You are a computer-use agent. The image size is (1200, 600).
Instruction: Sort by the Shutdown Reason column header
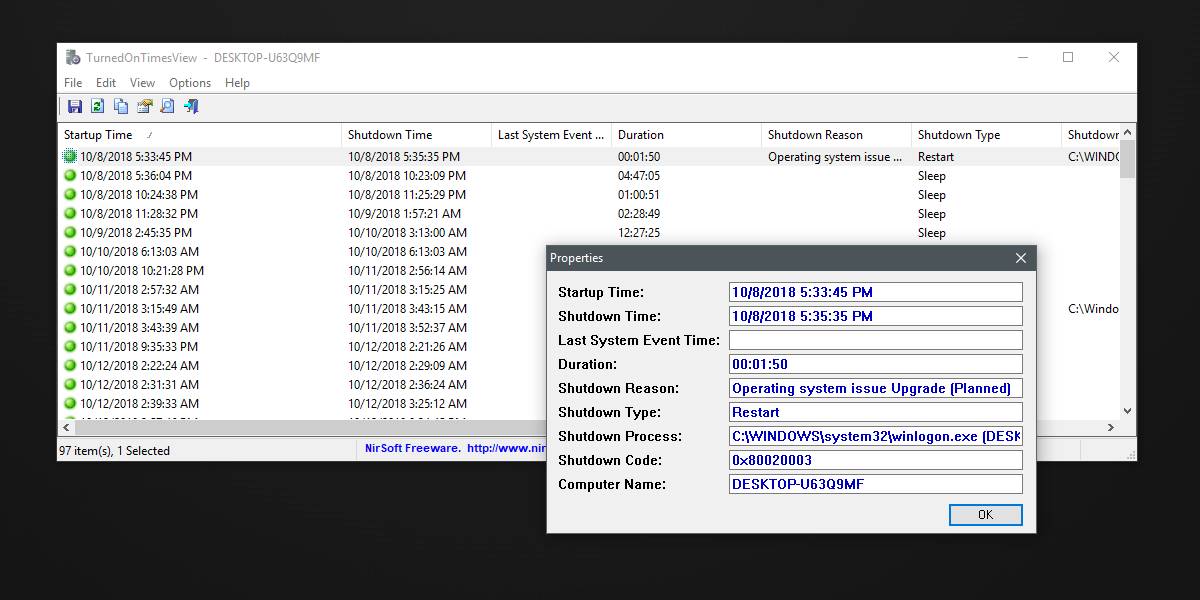pos(836,134)
